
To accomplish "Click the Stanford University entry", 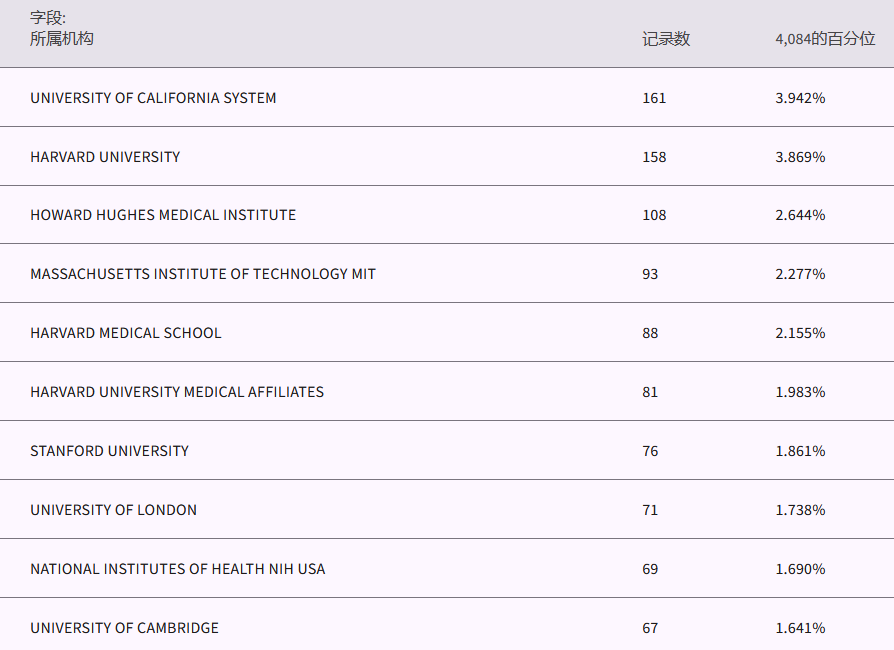I will [109, 451].
